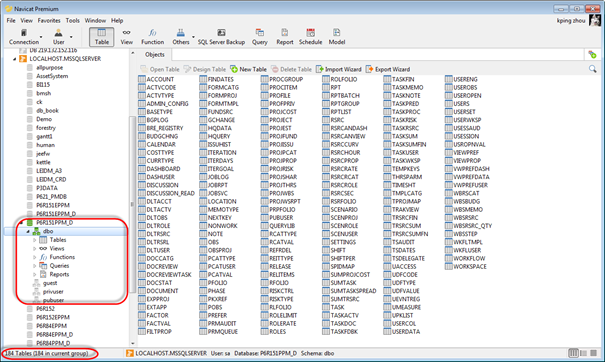The image size is (605, 362).
Task: Open User dropdown arrow
Action: coord(71,37)
